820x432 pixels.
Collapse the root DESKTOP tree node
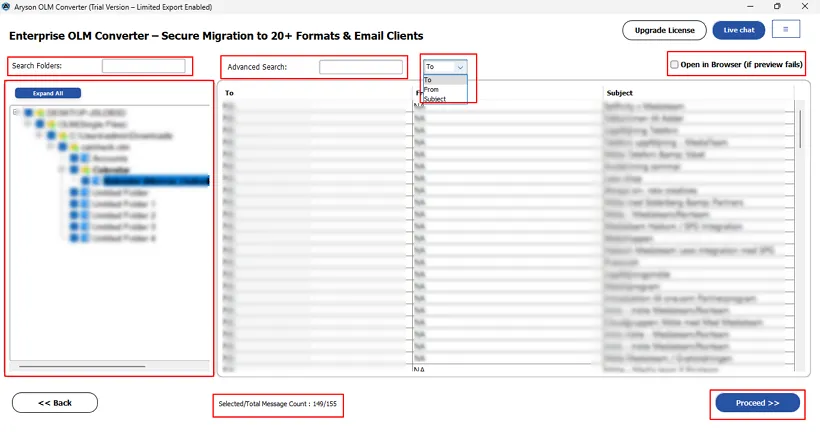(x=16, y=112)
